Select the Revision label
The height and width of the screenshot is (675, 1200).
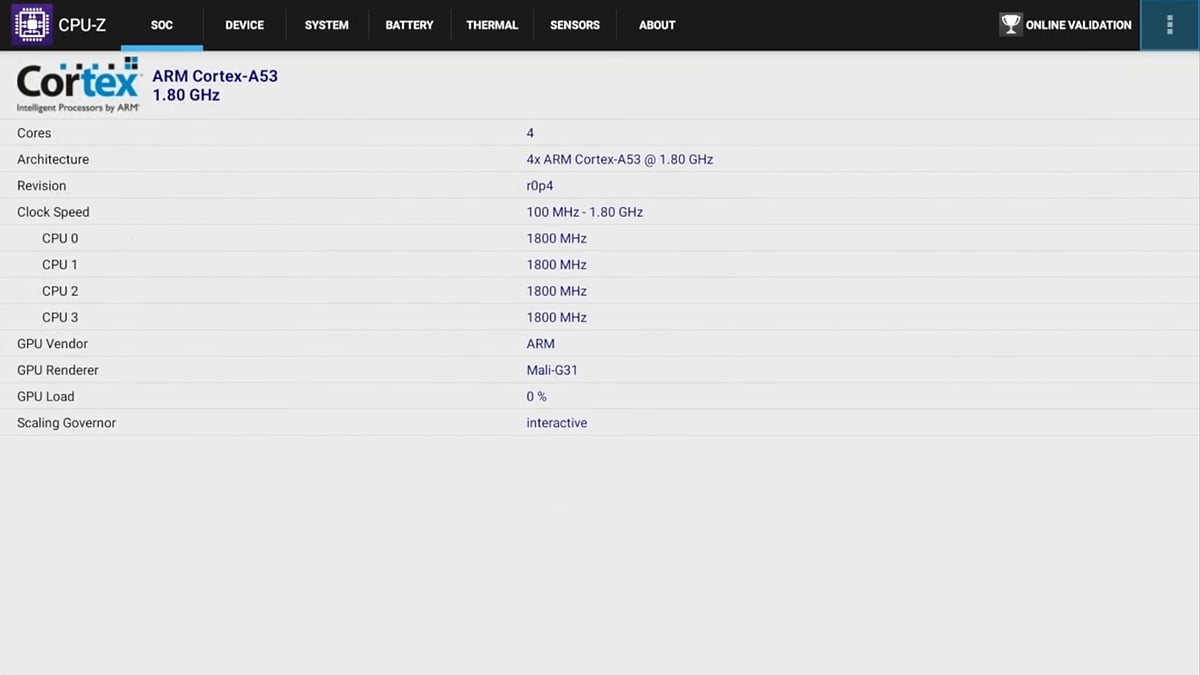tap(42, 186)
